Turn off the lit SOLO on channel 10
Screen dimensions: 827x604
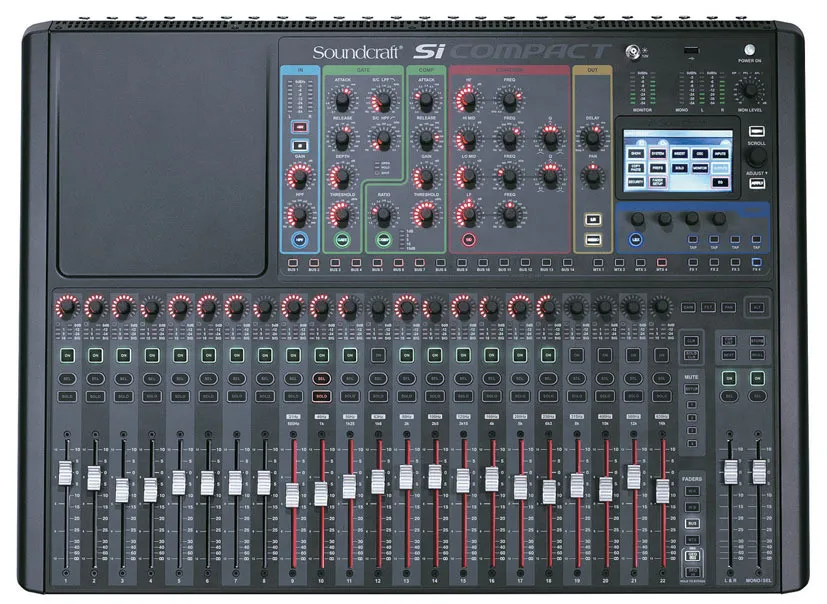pyautogui.click(x=321, y=396)
